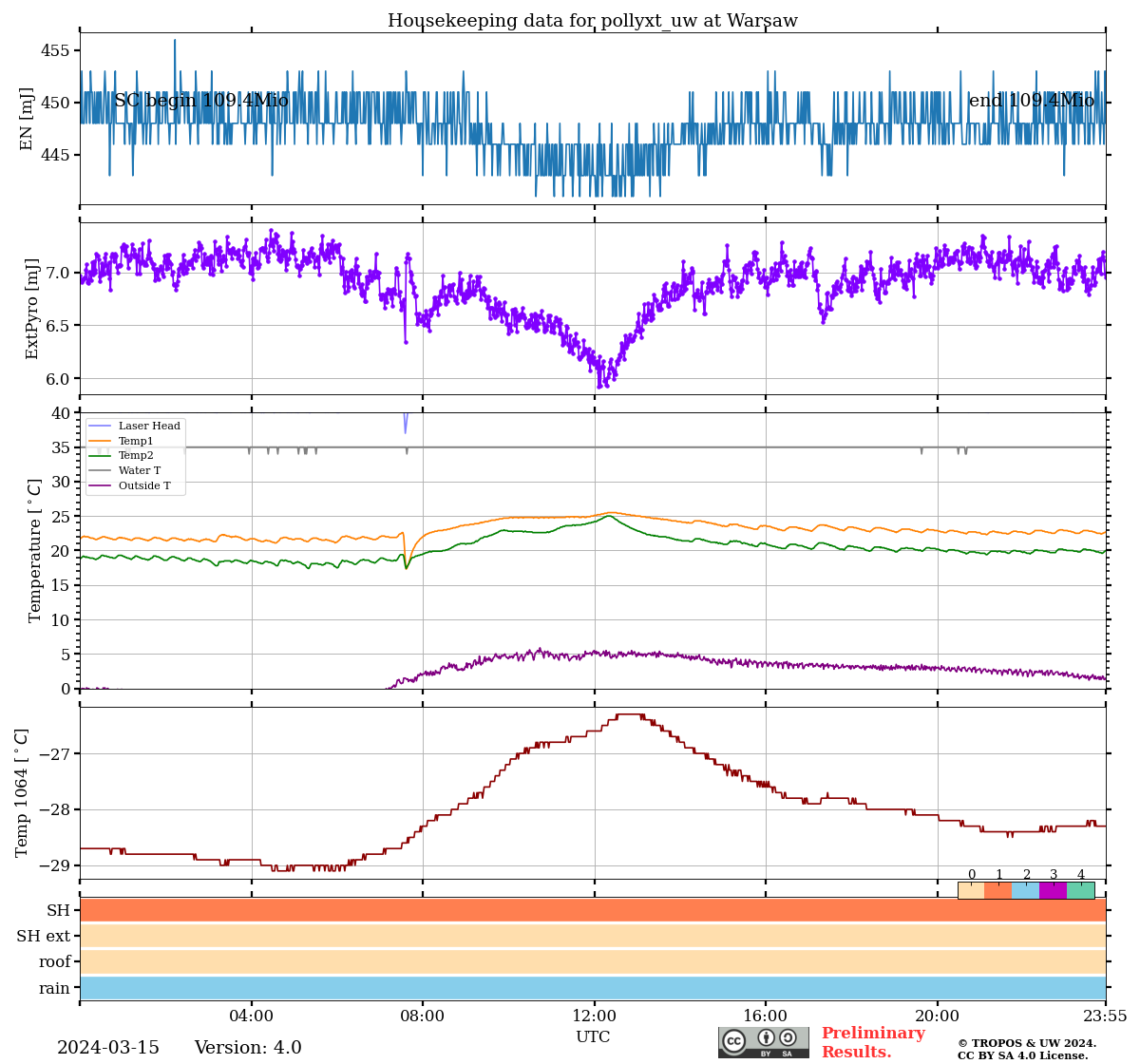Click the 25 tick on Temperature axis
Image resolution: width=1140 pixels, height=1064 pixels.
pyautogui.click(x=62, y=517)
